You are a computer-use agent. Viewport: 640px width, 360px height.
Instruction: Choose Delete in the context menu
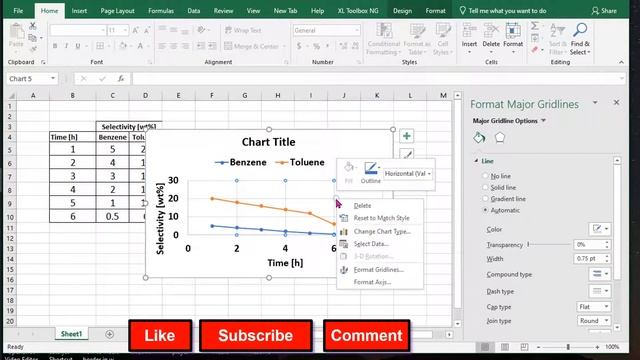click(x=380, y=206)
